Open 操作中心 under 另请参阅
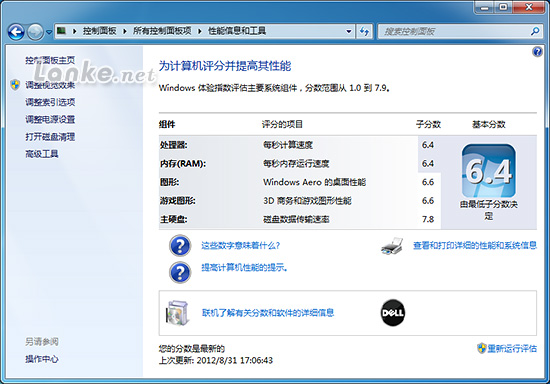 click(x=42, y=359)
